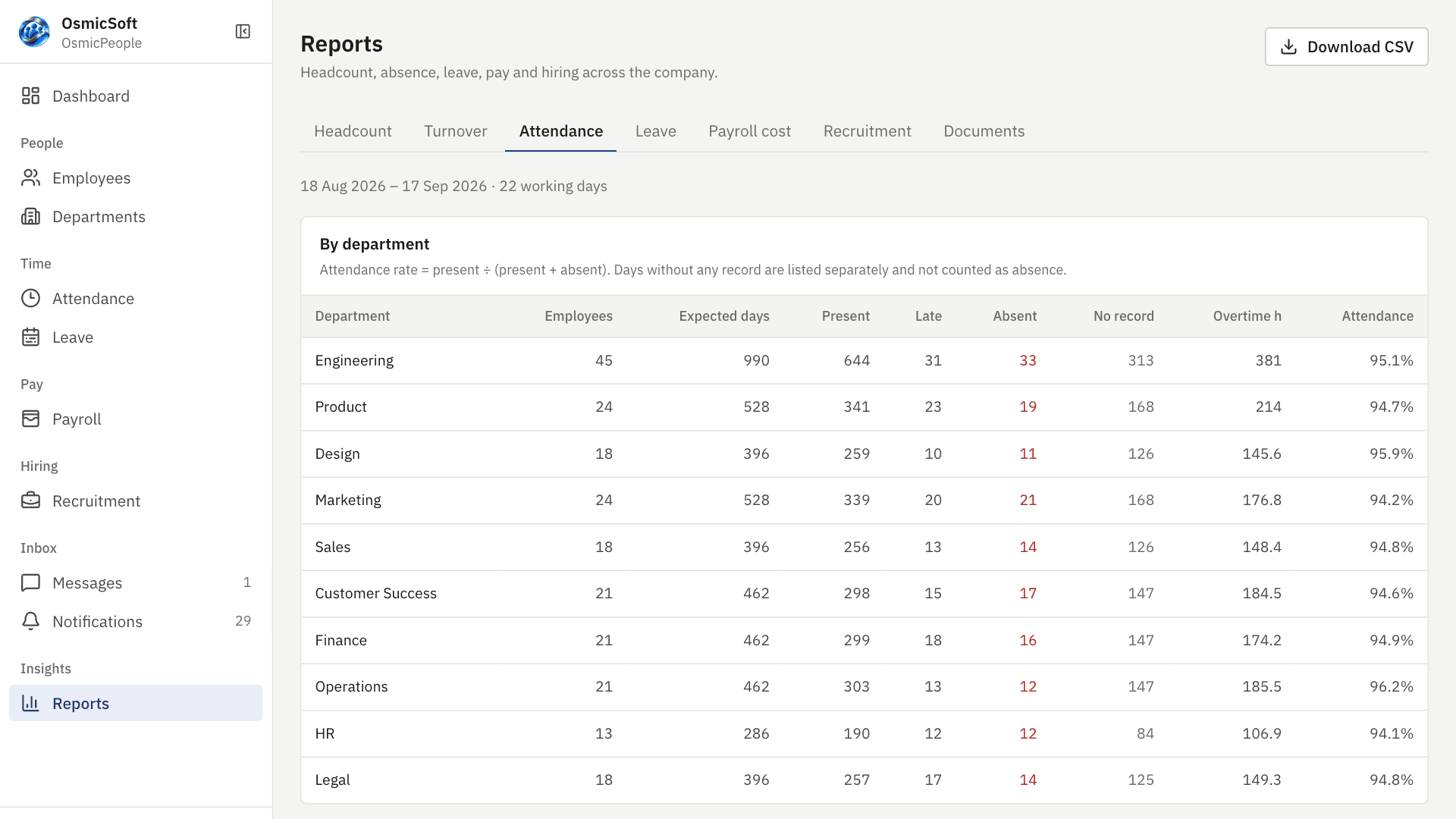Image resolution: width=1456 pixels, height=819 pixels.
Task: Open the Dashboard page
Action: pos(136,96)
